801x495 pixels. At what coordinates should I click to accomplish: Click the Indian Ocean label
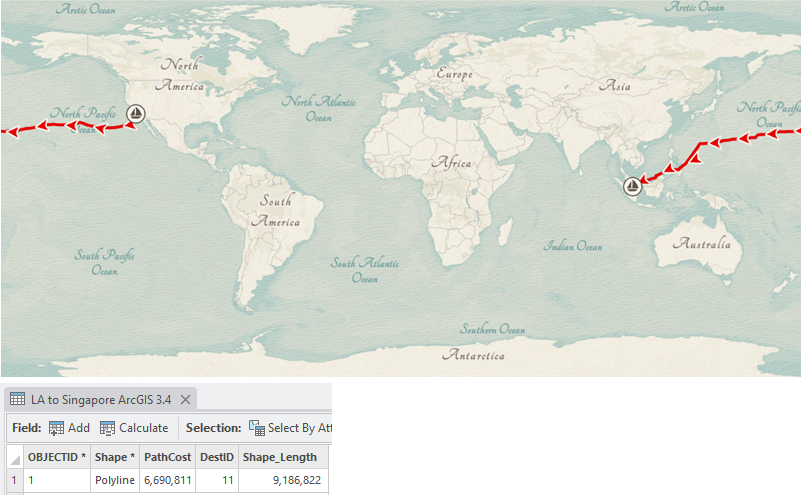click(x=573, y=246)
